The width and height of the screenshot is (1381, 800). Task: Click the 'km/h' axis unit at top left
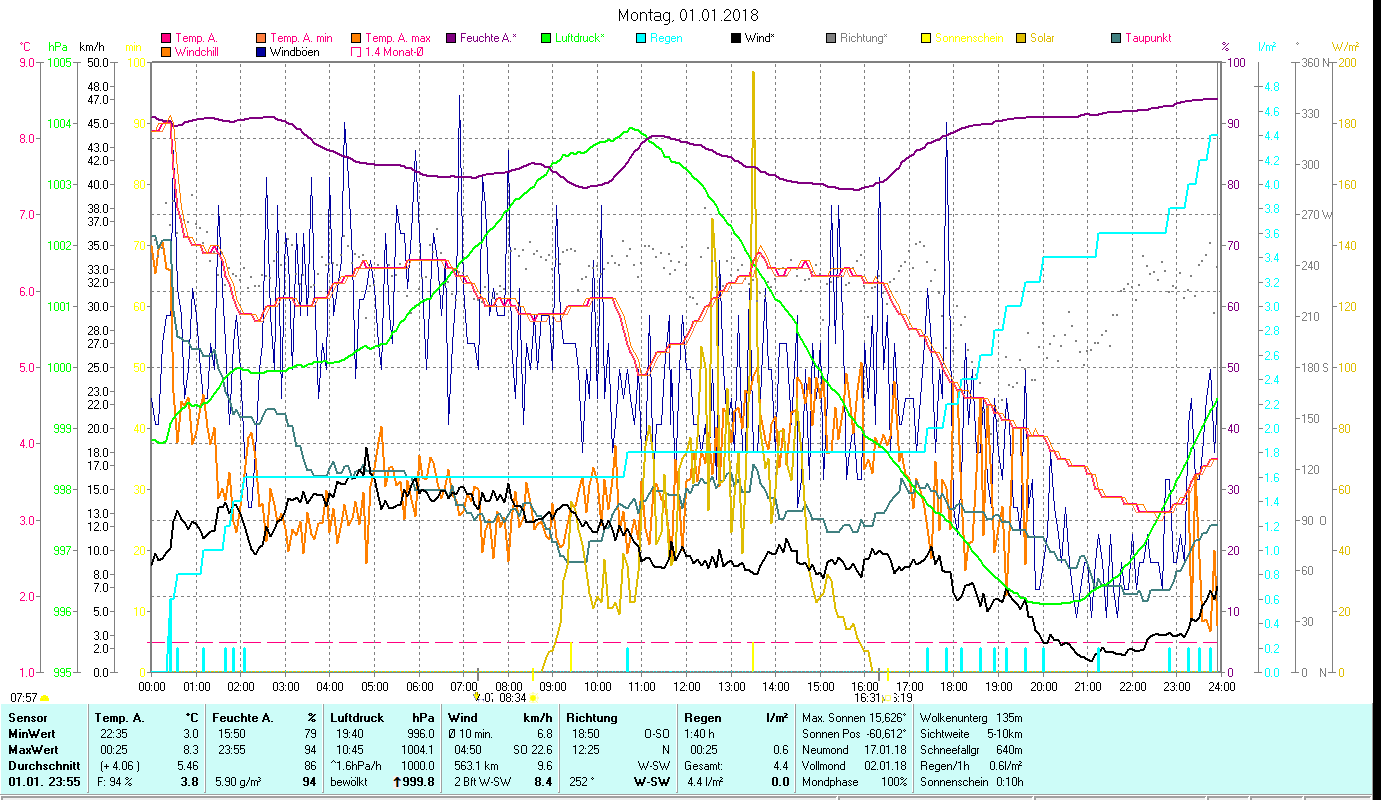[x=90, y=47]
